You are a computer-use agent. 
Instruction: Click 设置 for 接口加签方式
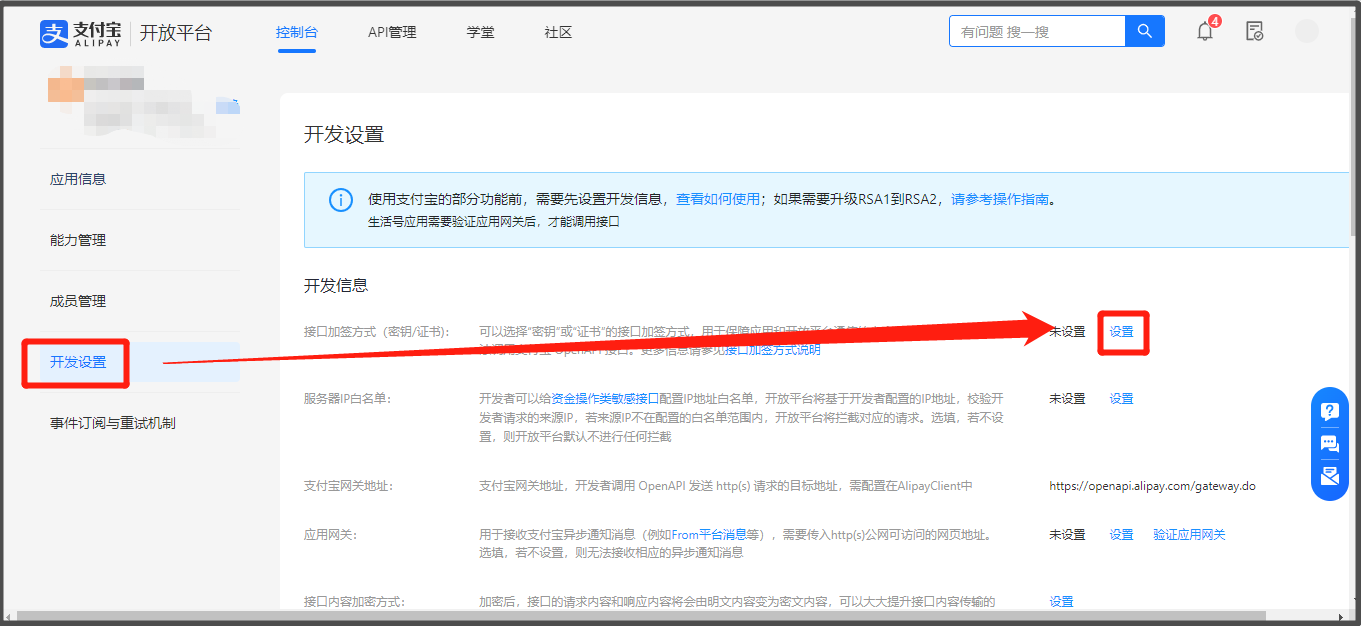(1122, 332)
